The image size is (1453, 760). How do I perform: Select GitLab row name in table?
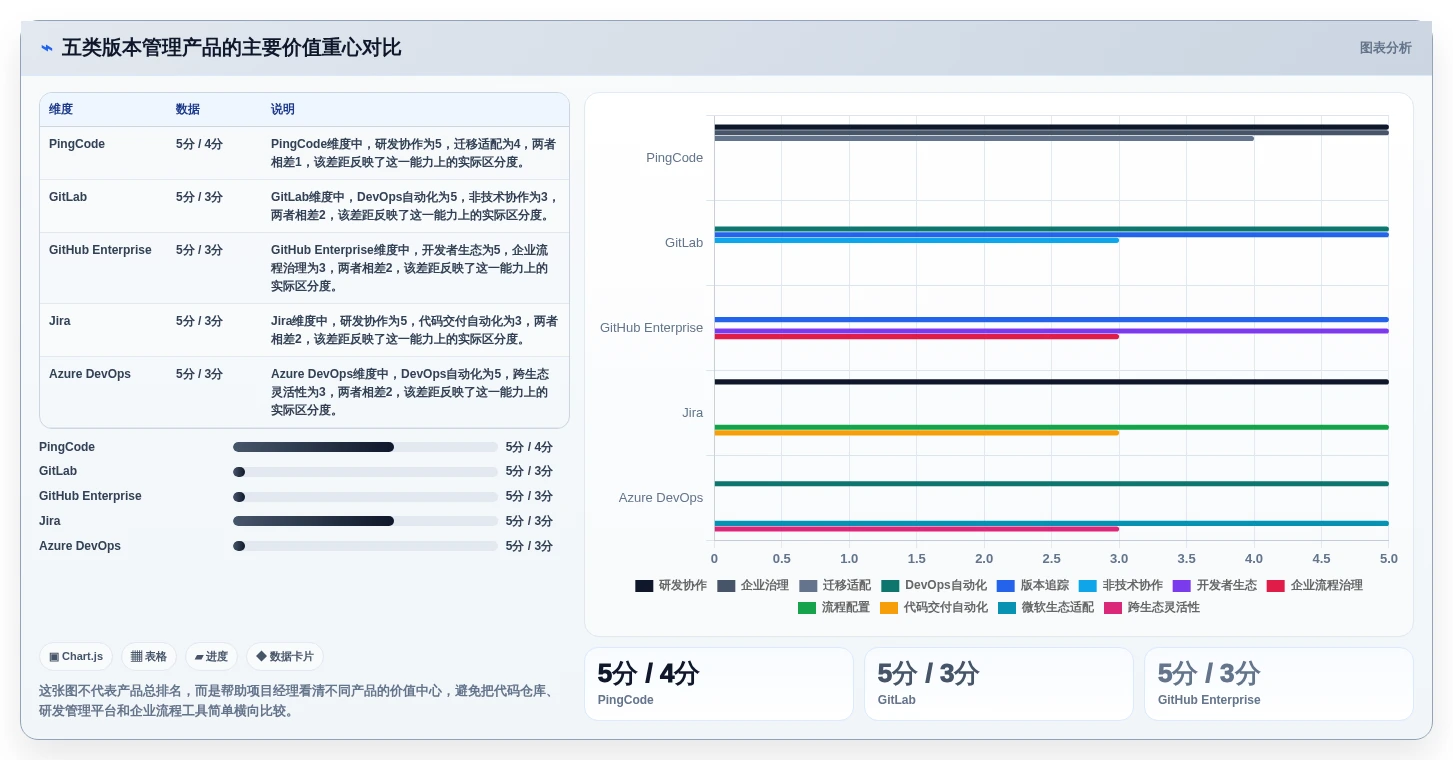68,197
